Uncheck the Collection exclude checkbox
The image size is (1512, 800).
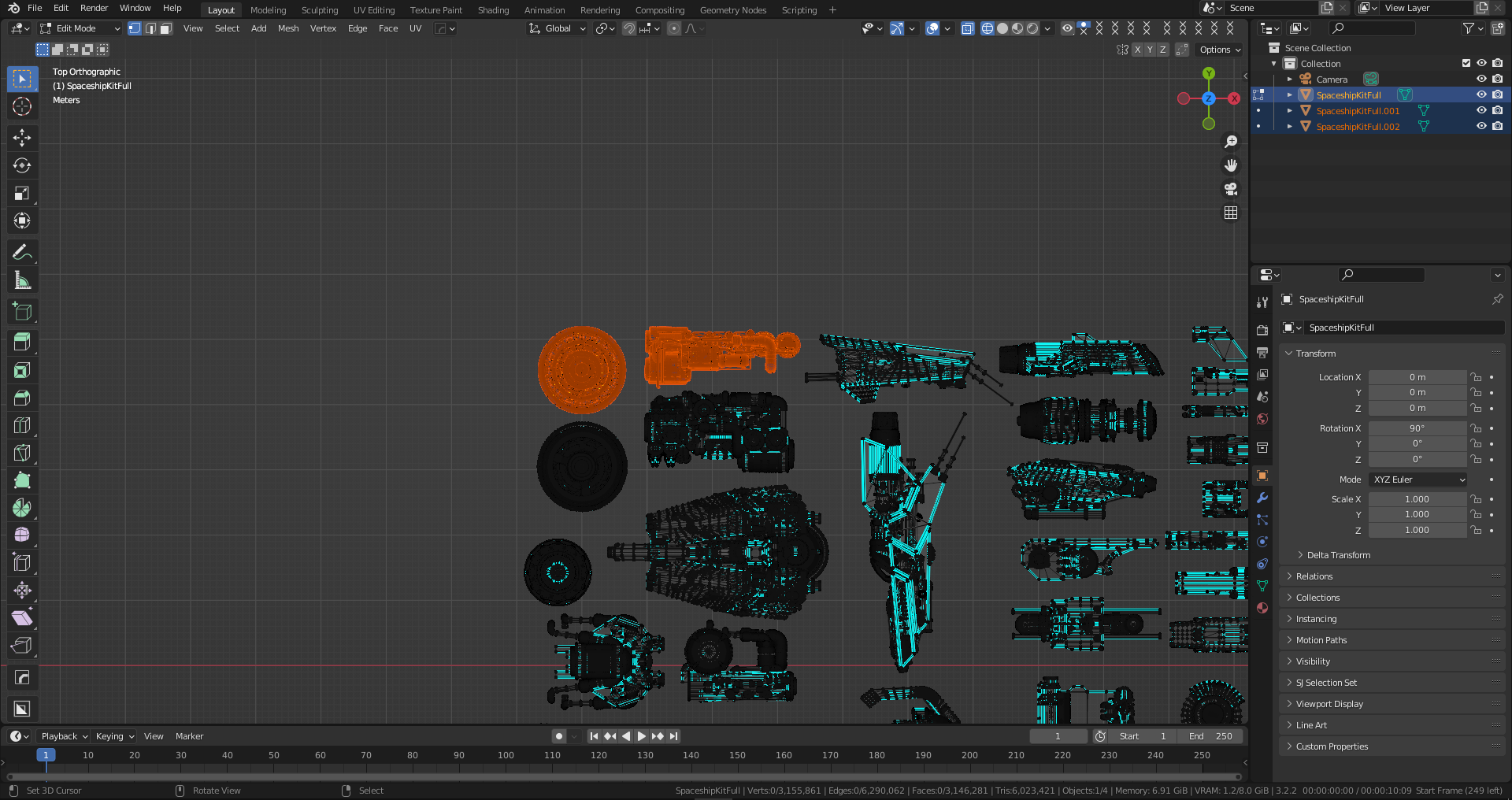[1466, 63]
